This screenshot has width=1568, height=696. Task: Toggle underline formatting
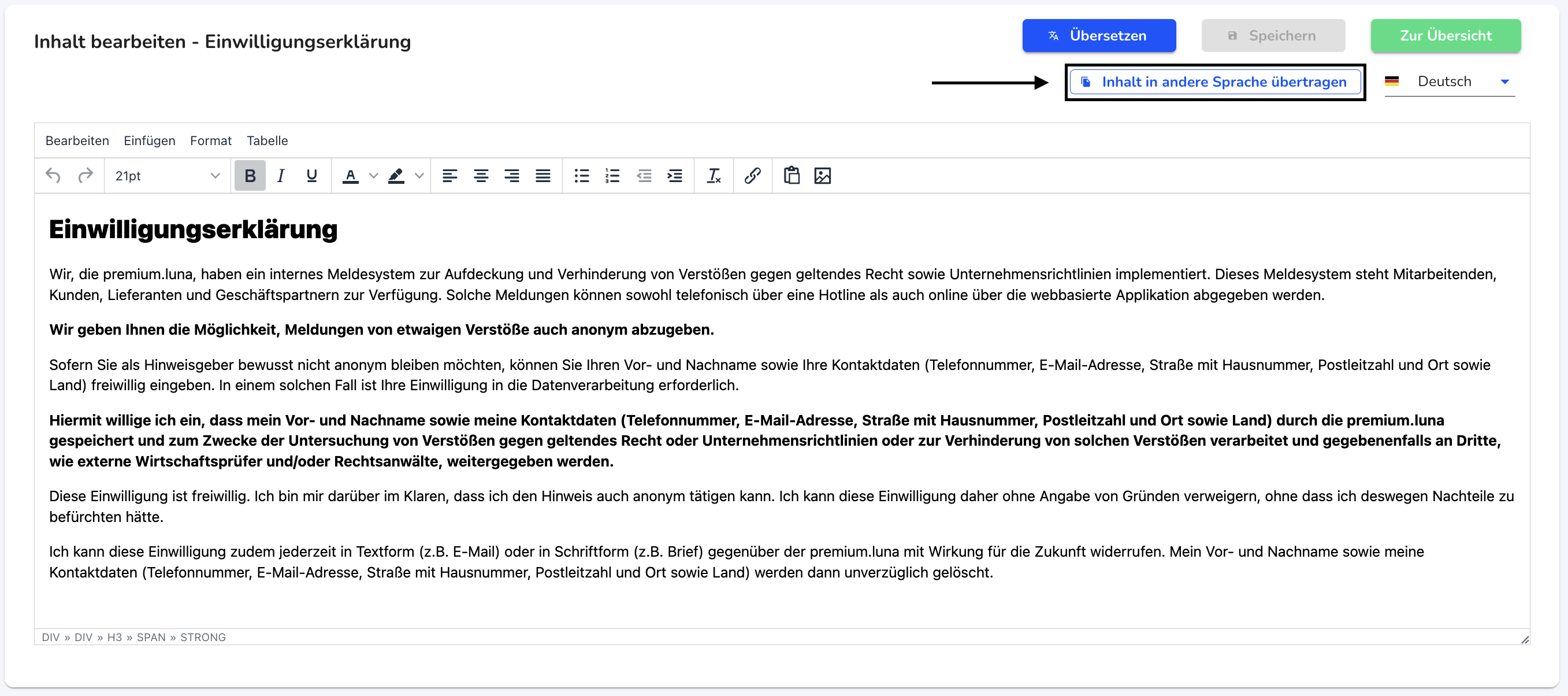coord(311,175)
